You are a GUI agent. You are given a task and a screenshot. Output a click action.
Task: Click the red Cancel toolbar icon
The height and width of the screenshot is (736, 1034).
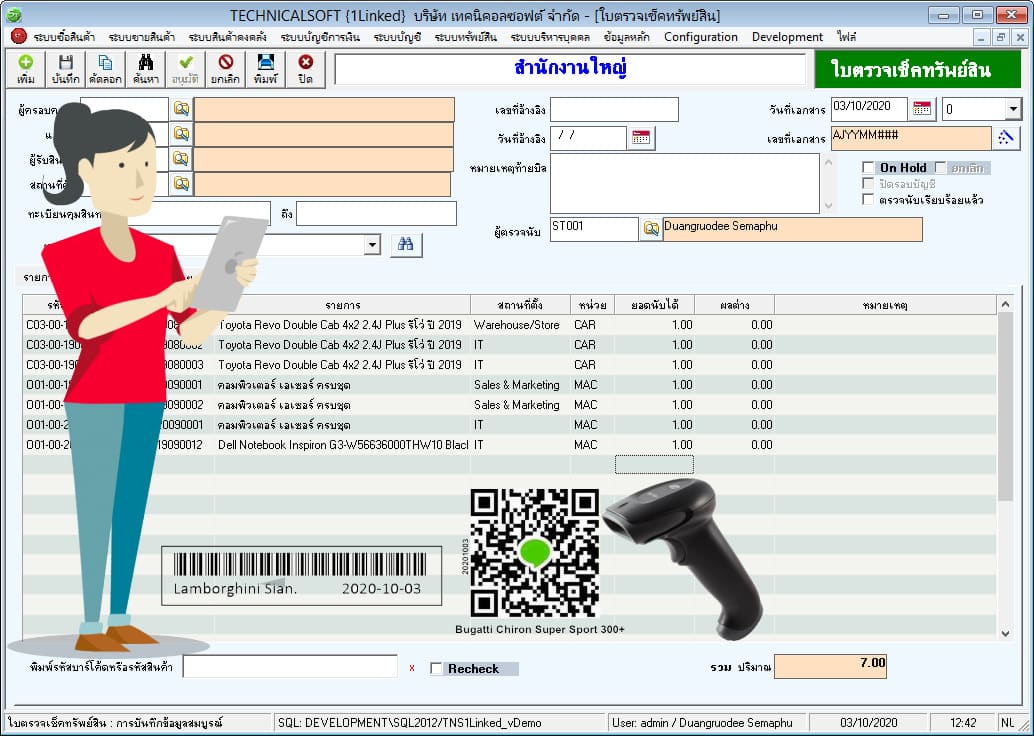pos(226,69)
